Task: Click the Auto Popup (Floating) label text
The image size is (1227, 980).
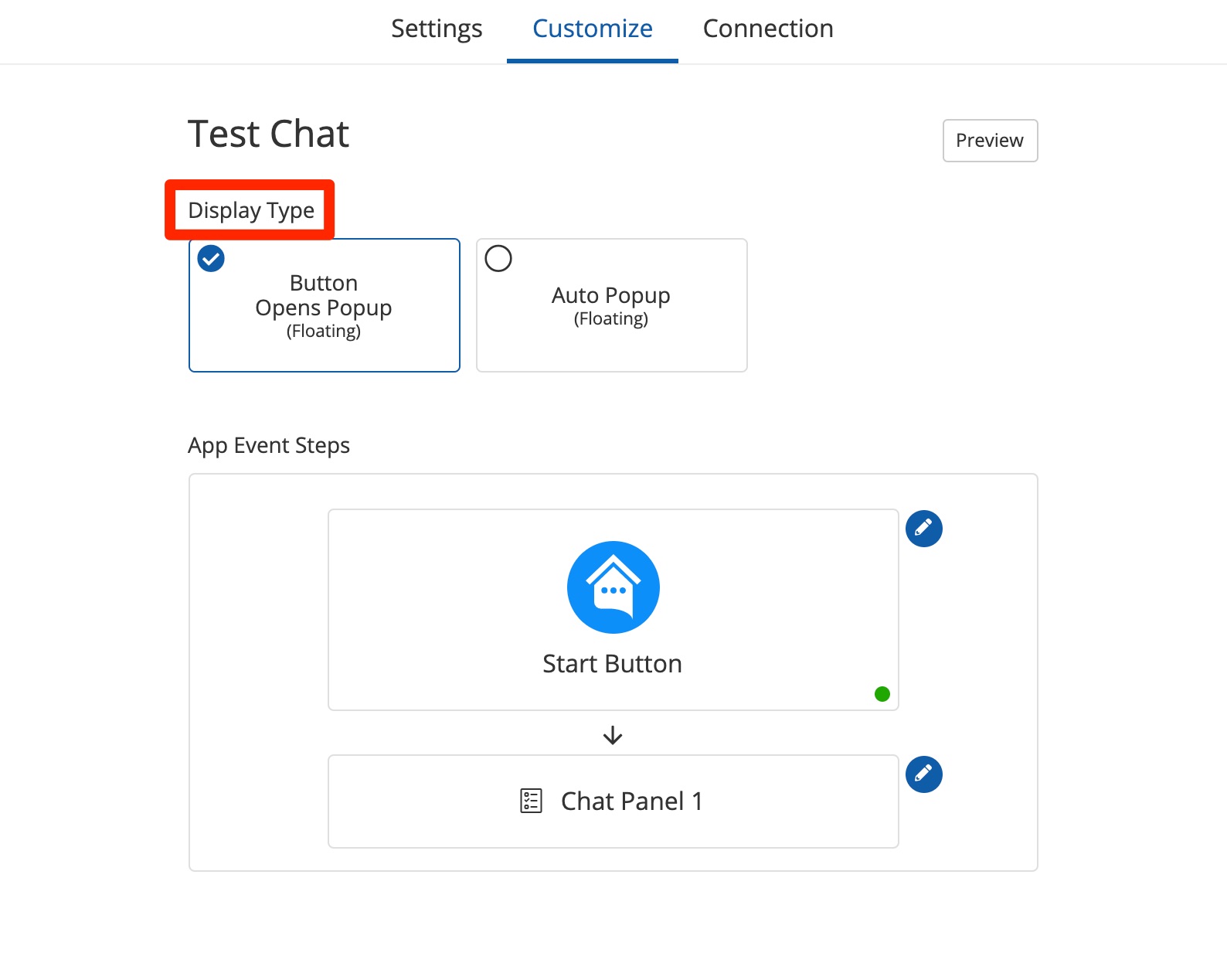Action: tap(611, 305)
